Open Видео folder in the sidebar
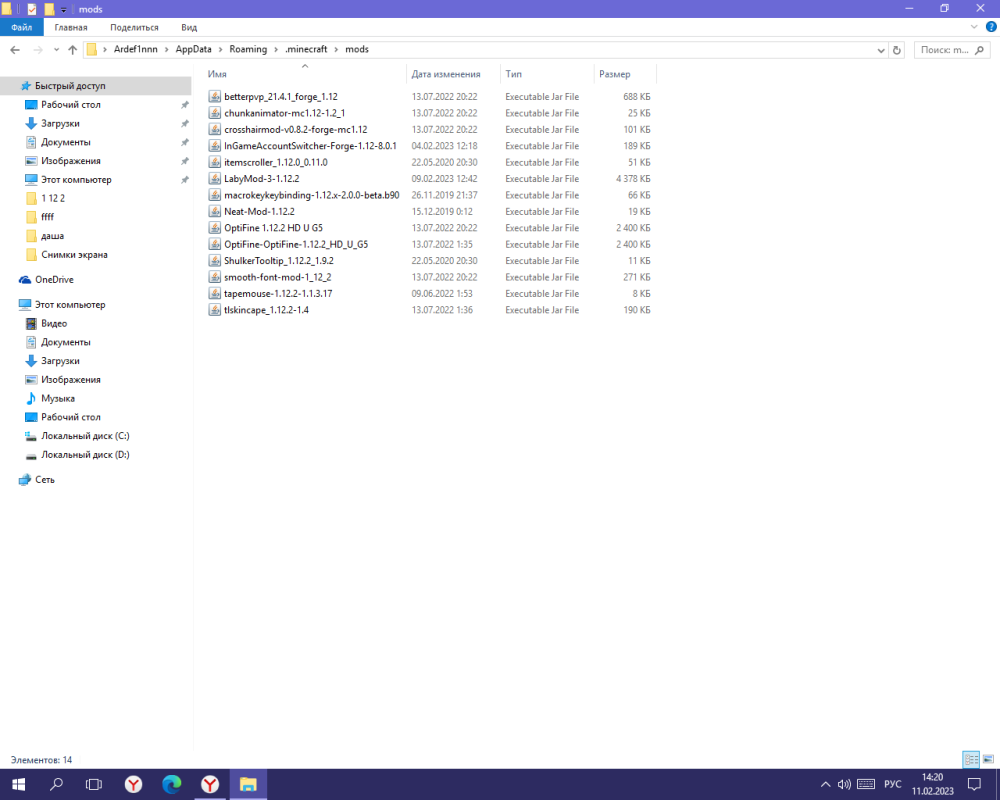This screenshot has width=1000, height=800. coord(54,323)
